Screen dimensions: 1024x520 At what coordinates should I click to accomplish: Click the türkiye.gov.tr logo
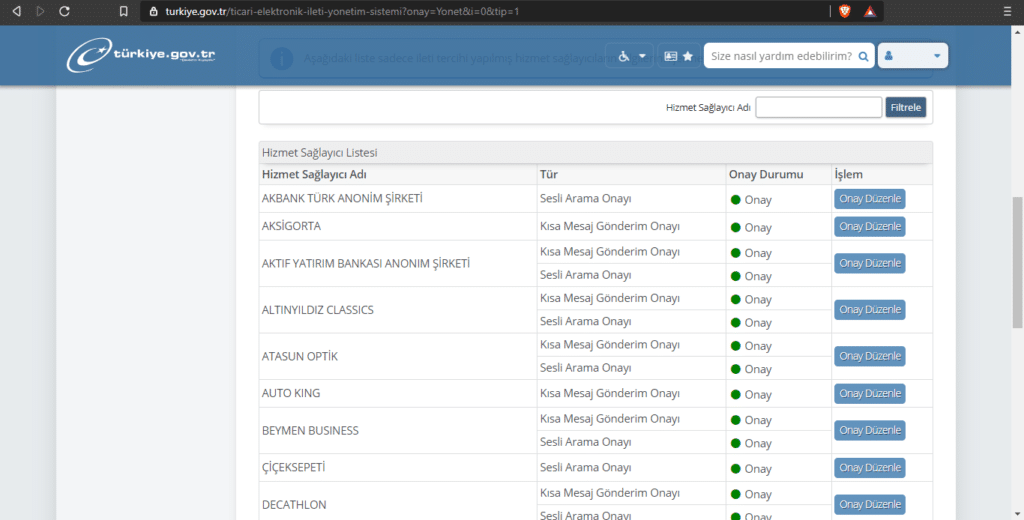pyautogui.click(x=140, y=55)
